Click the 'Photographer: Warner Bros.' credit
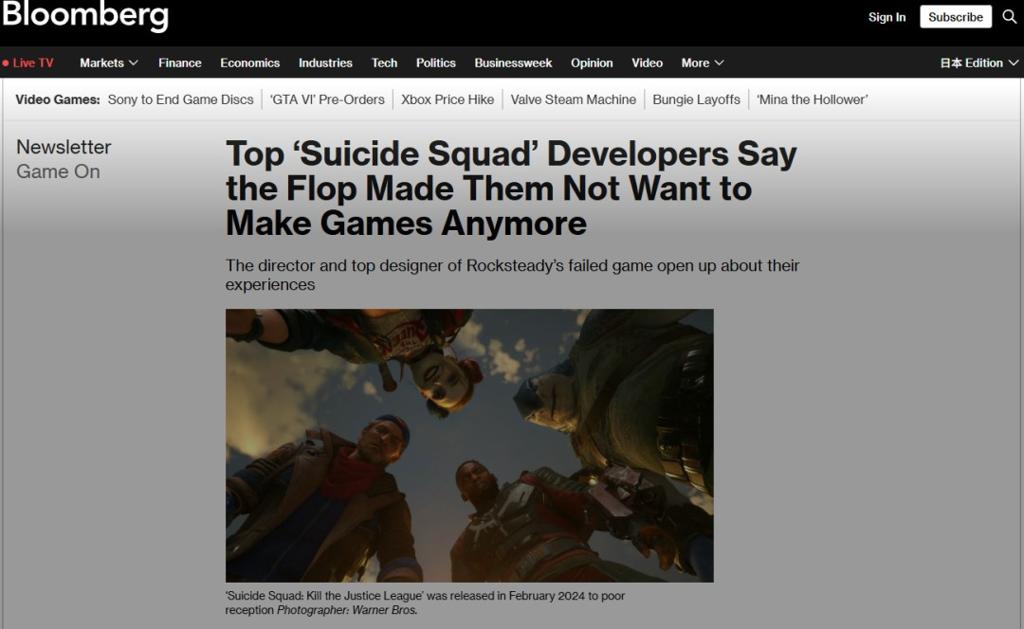Image resolution: width=1024 pixels, height=629 pixels. 347,610
